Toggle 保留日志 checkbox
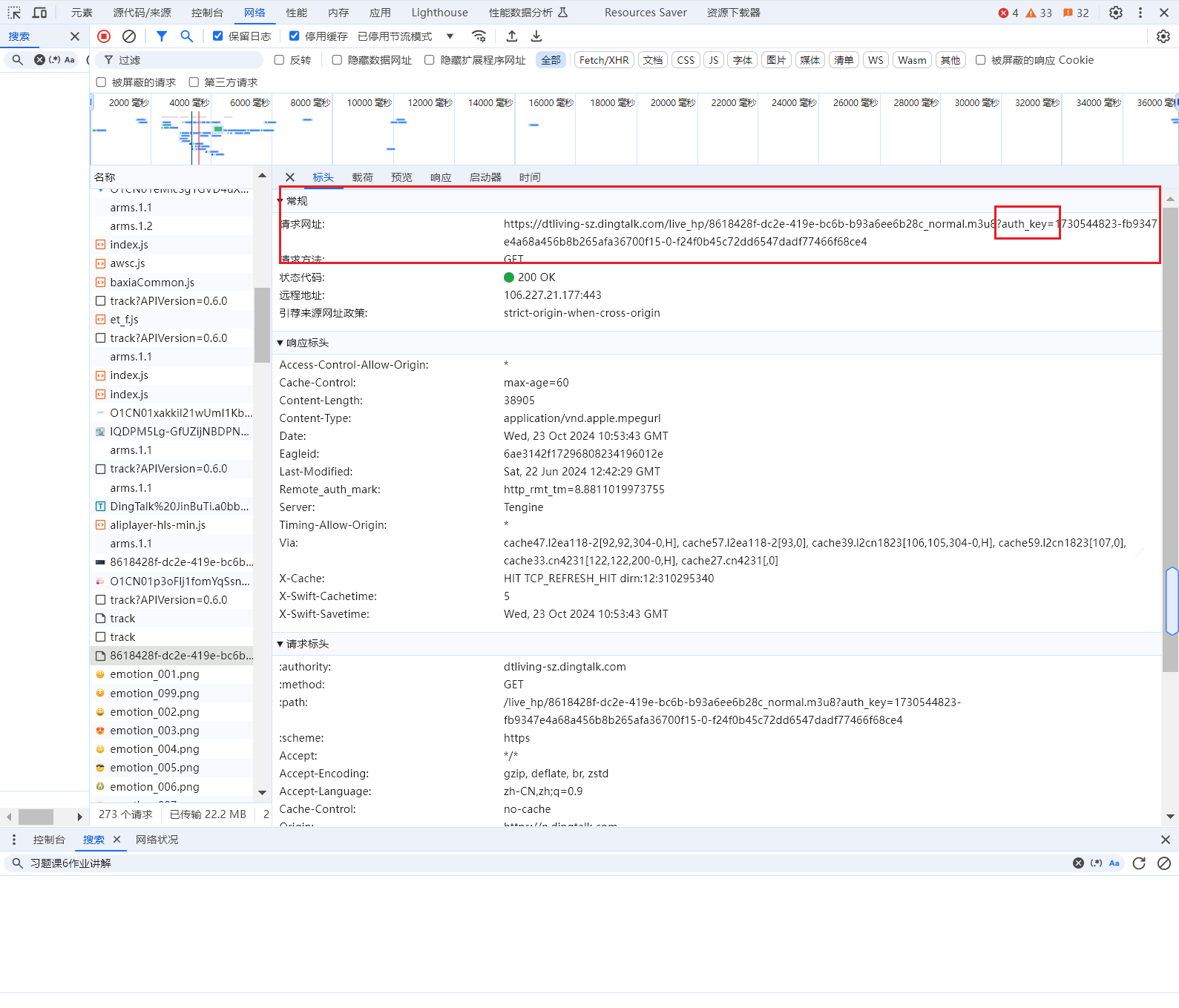This screenshot has height=1008, width=1179. point(217,36)
